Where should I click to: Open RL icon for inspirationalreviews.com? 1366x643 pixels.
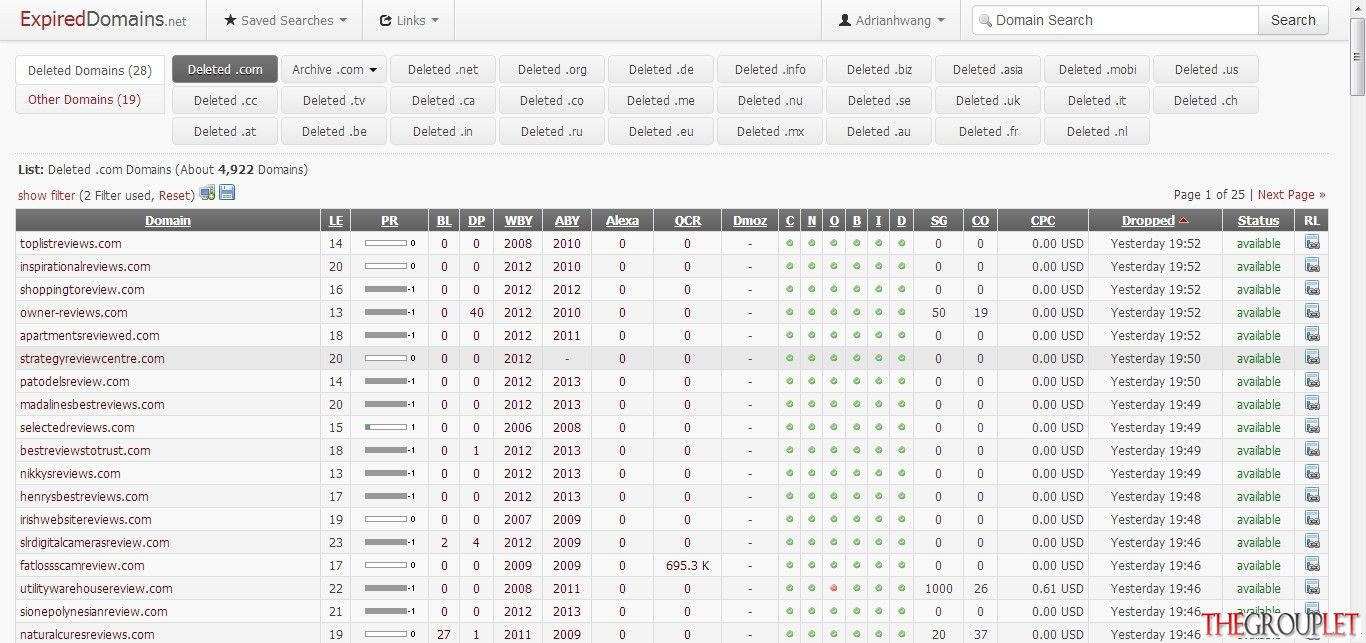point(1312,266)
